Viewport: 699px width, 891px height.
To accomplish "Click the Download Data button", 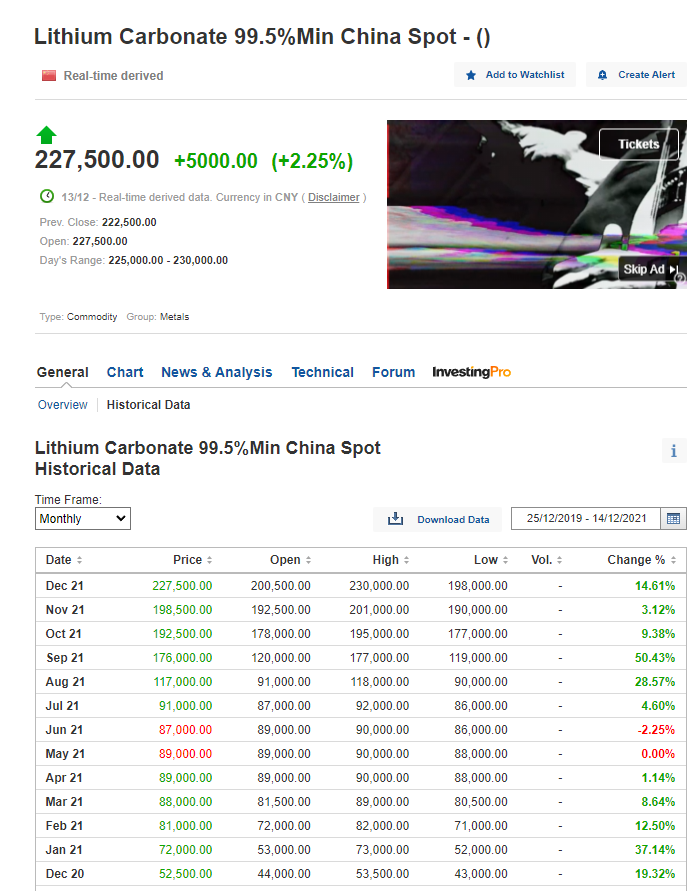I will (438, 519).
